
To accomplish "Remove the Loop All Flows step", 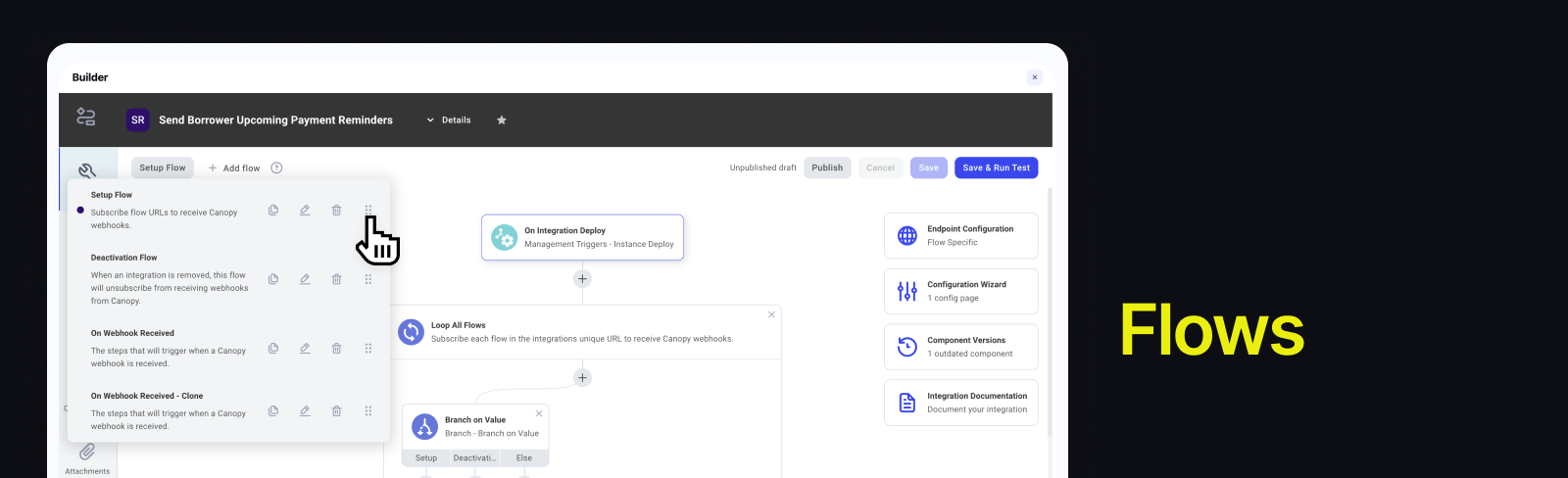I will click(771, 314).
